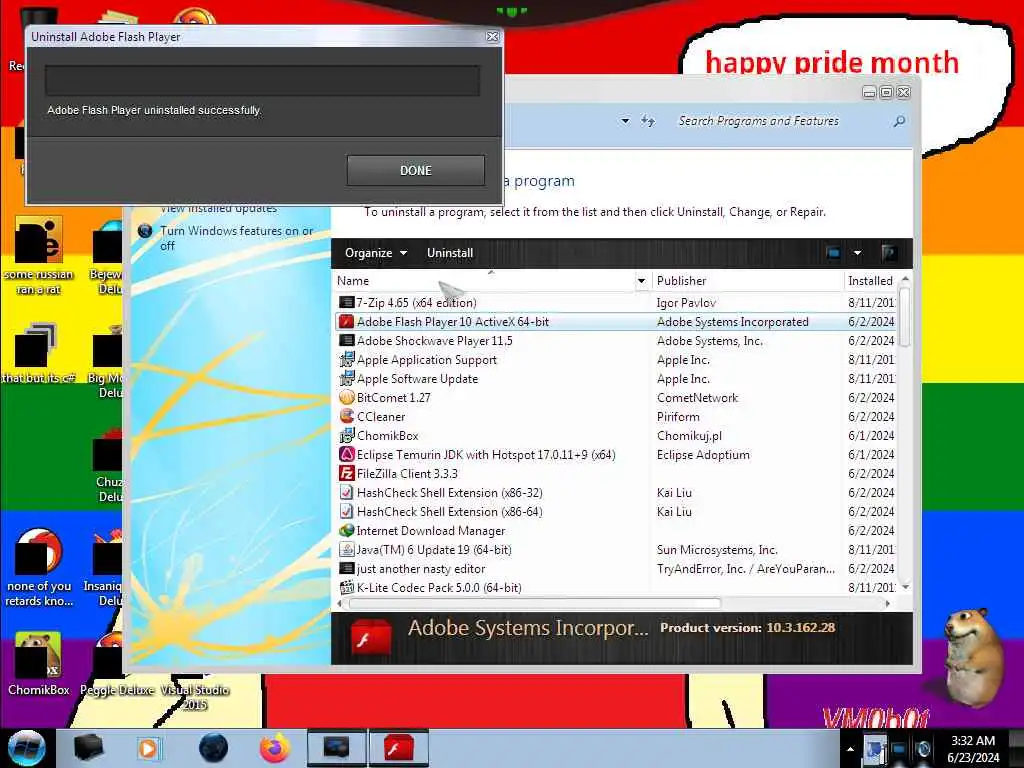This screenshot has width=1024, height=768.
Task: Click the taskbar clock showing 3:32 AM
Action: (973, 748)
